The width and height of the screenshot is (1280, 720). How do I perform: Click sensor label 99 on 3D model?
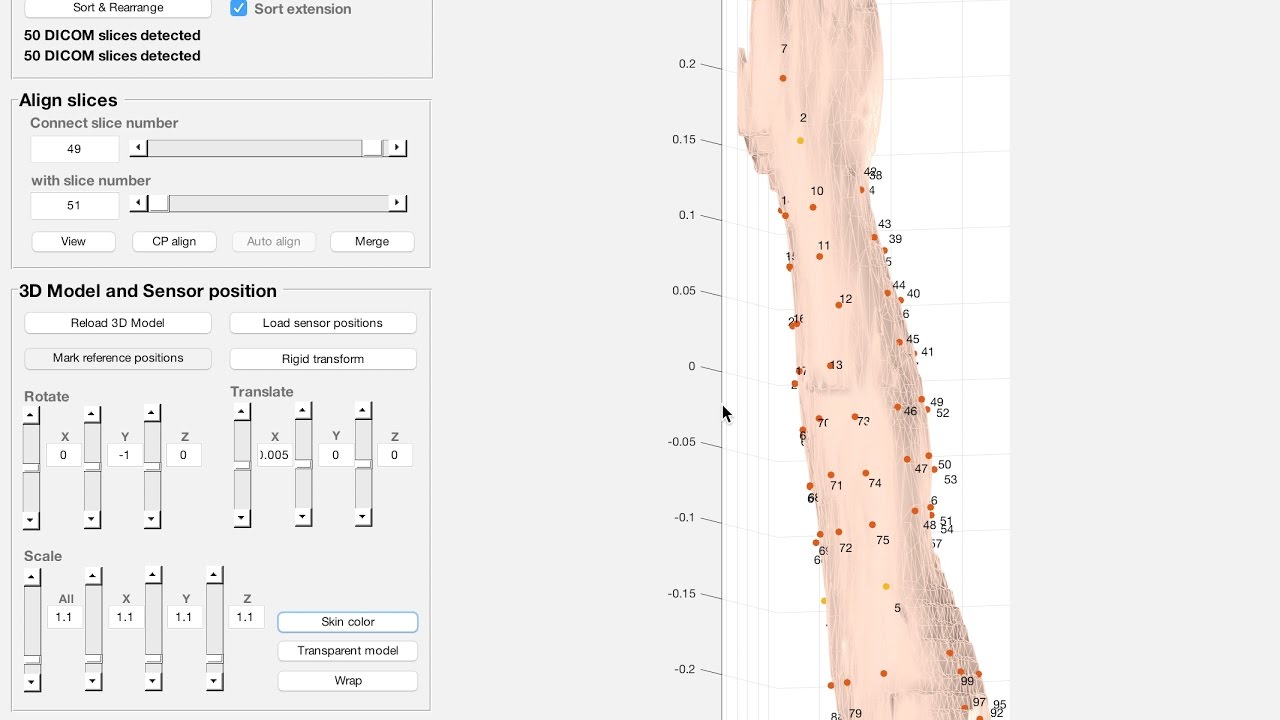(967, 681)
